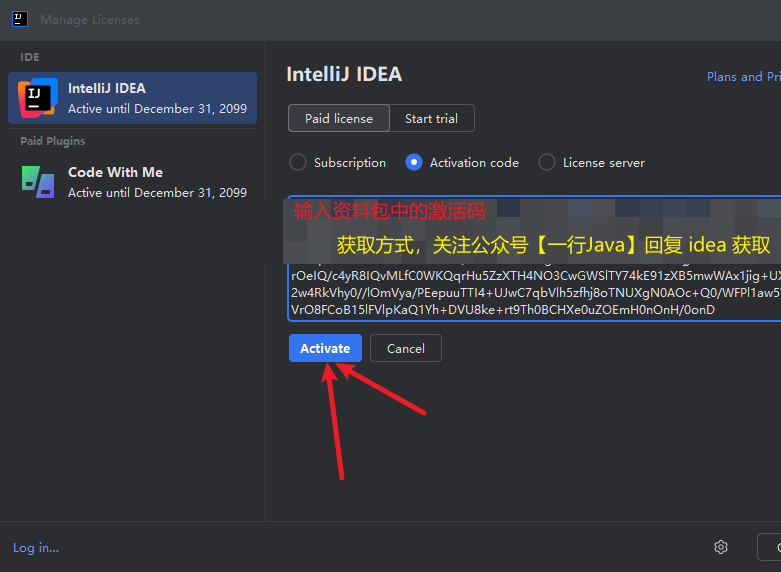Click the Activate button
The width and height of the screenshot is (781, 572).
[x=325, y=348]
